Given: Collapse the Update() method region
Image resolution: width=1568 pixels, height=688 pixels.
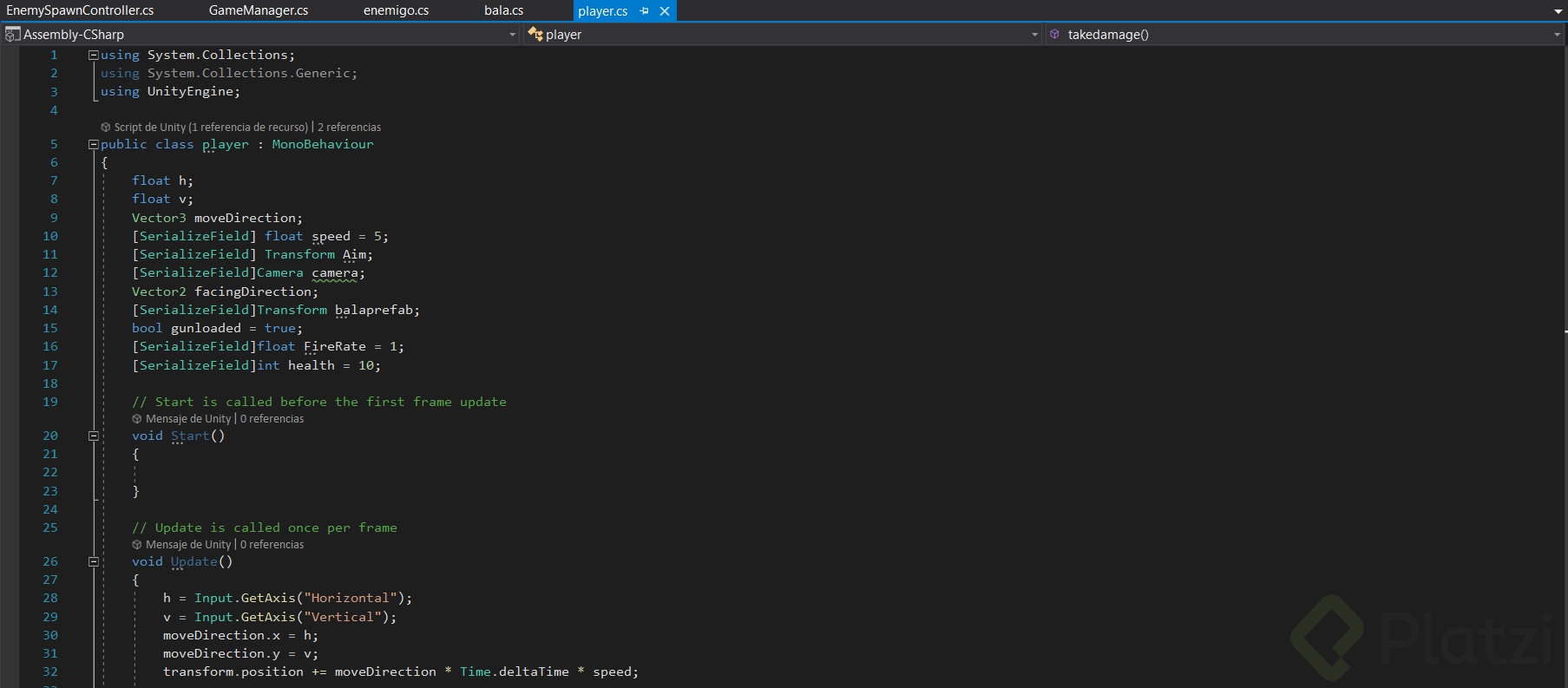Looking at the screenshot, I should click(93, 562).
